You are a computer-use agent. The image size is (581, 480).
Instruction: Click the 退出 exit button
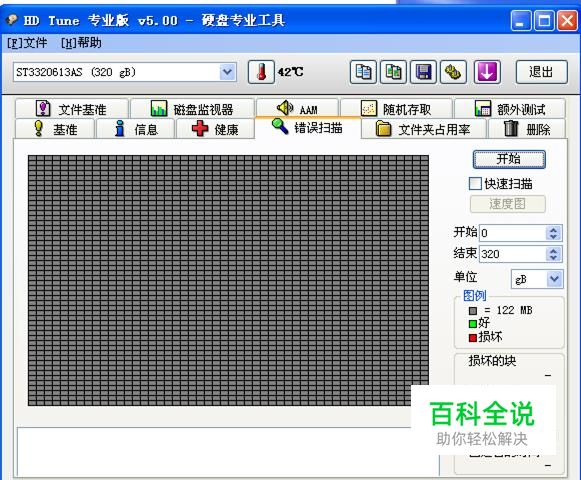[x=541, y=72]
